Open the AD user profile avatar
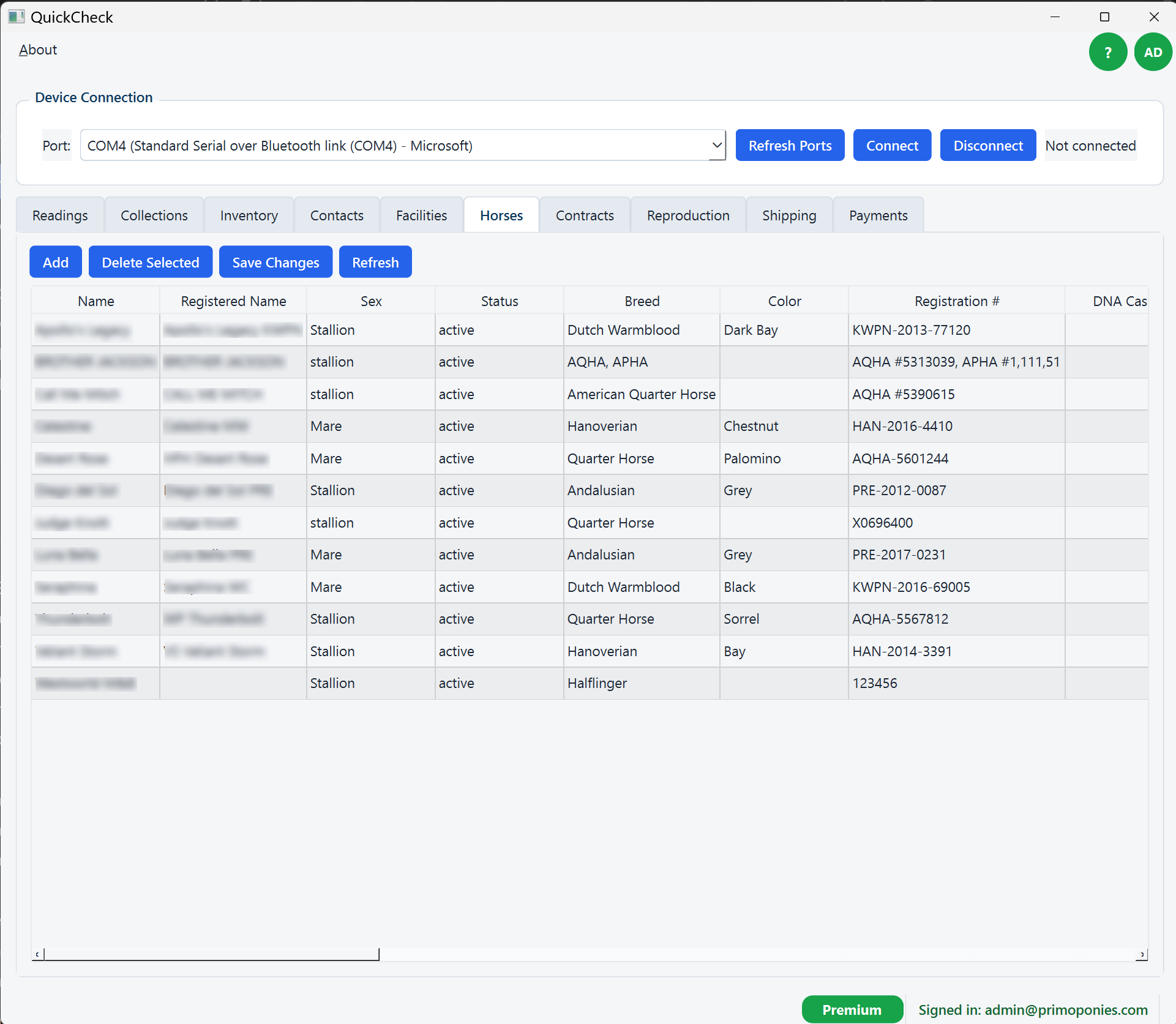The height and width of the screenshot is (1024, 1176). click(x=1153, y=52)
